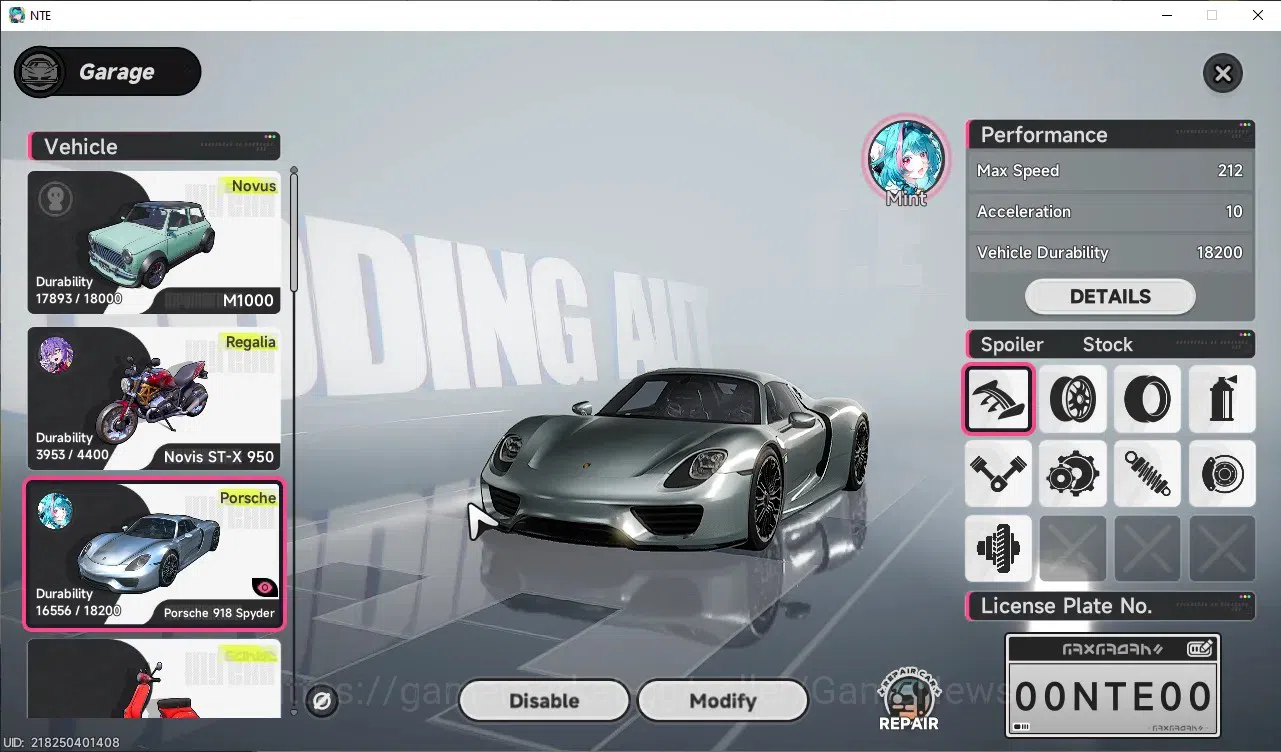Click the Vehicle Durability 18200 row
This screenshot has height=752, width=1281.
click(1110, 253)
